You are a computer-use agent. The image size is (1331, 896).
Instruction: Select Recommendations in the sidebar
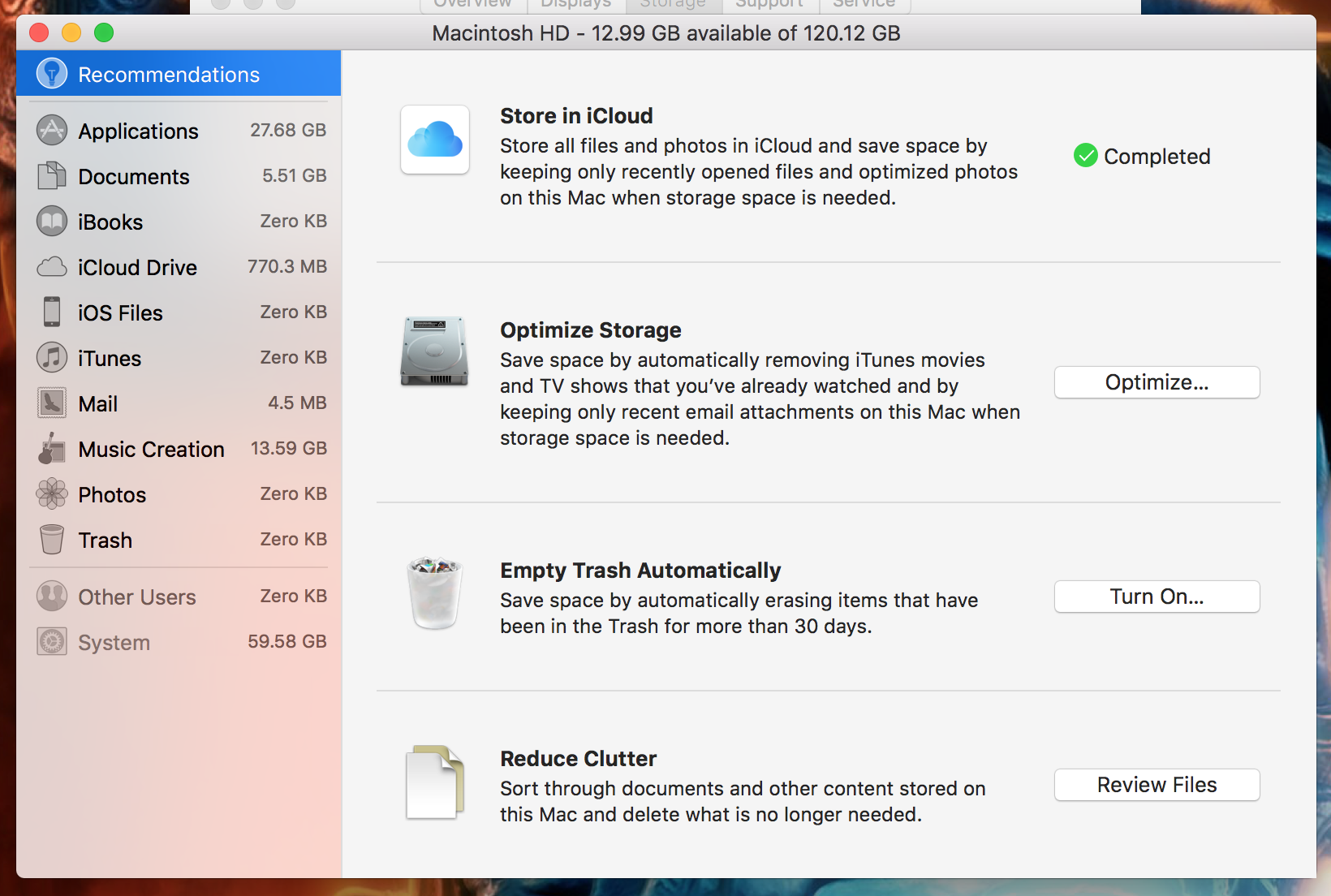pyautogui.click(x=179, y=73)
